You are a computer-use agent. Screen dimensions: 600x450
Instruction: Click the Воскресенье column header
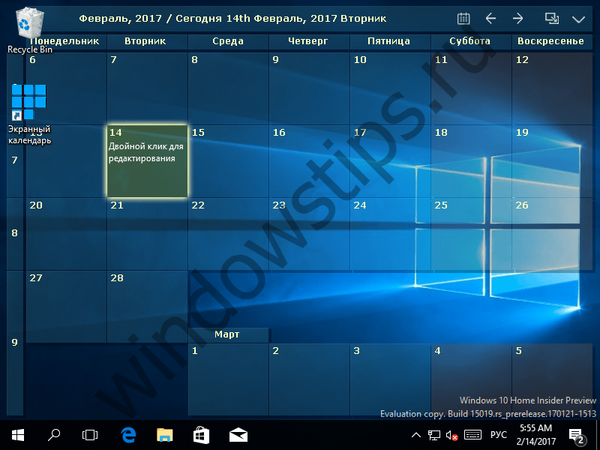pos(551,41)
